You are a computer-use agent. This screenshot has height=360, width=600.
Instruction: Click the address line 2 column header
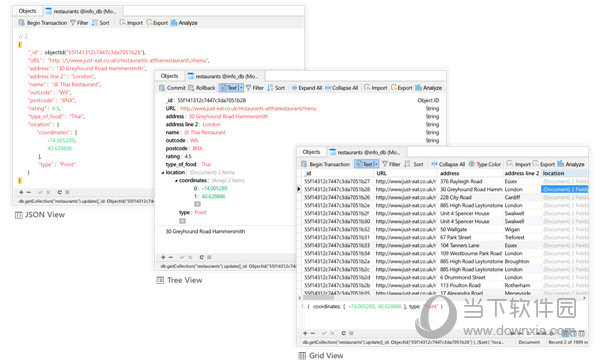click(x=522, y=173)
